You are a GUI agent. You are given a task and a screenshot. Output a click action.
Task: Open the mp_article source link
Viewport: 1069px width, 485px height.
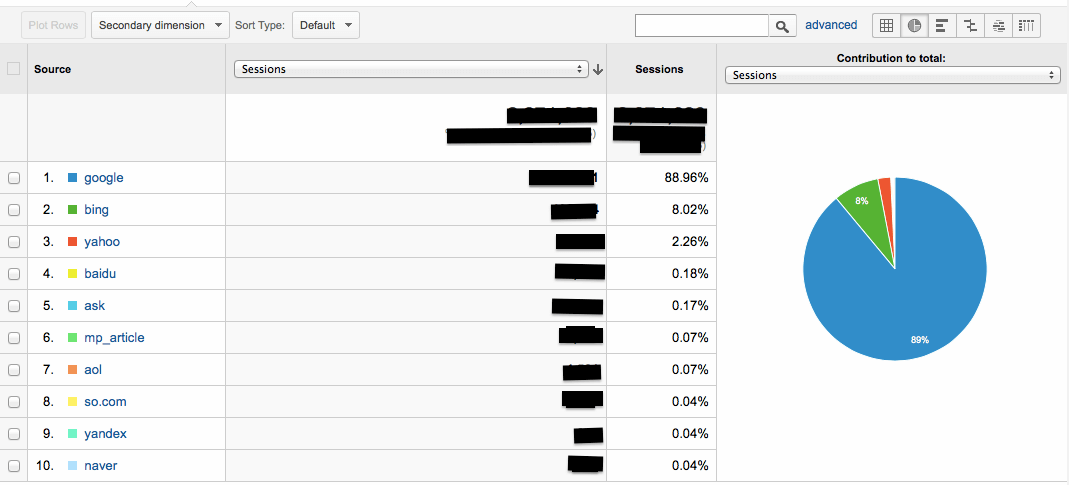pyautogui.click(x=115, y=338)
